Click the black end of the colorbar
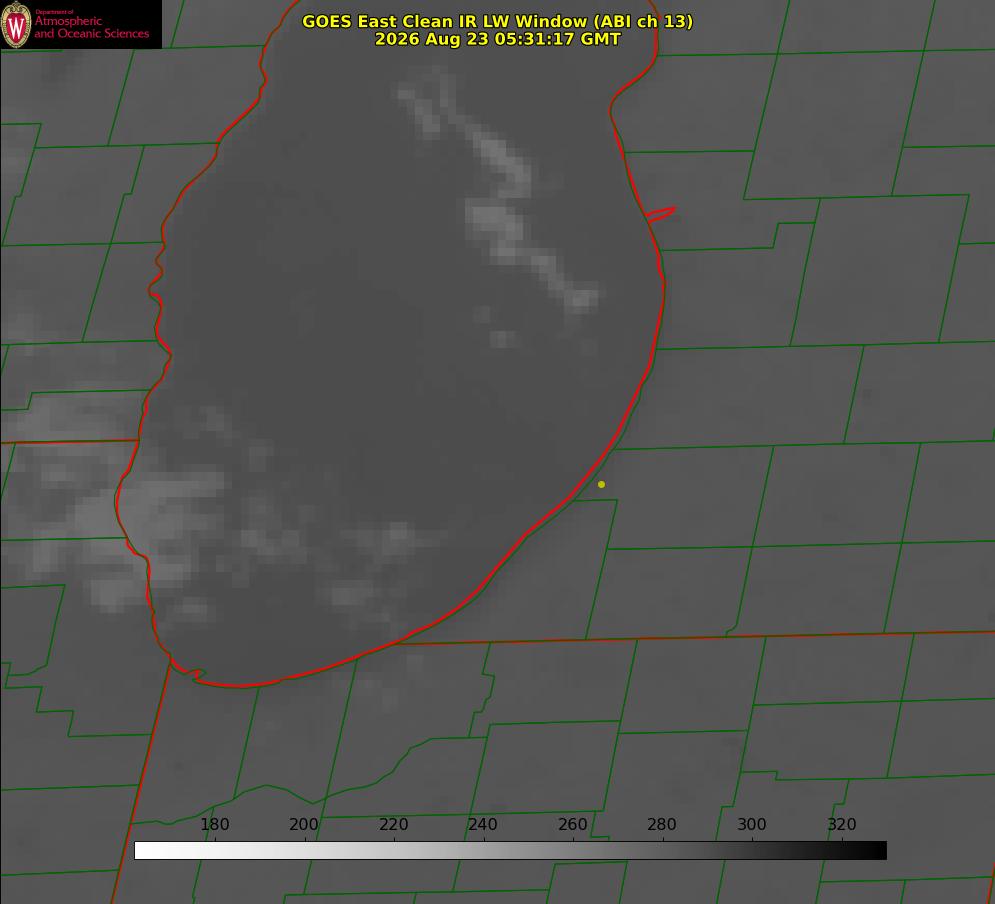 878,850
